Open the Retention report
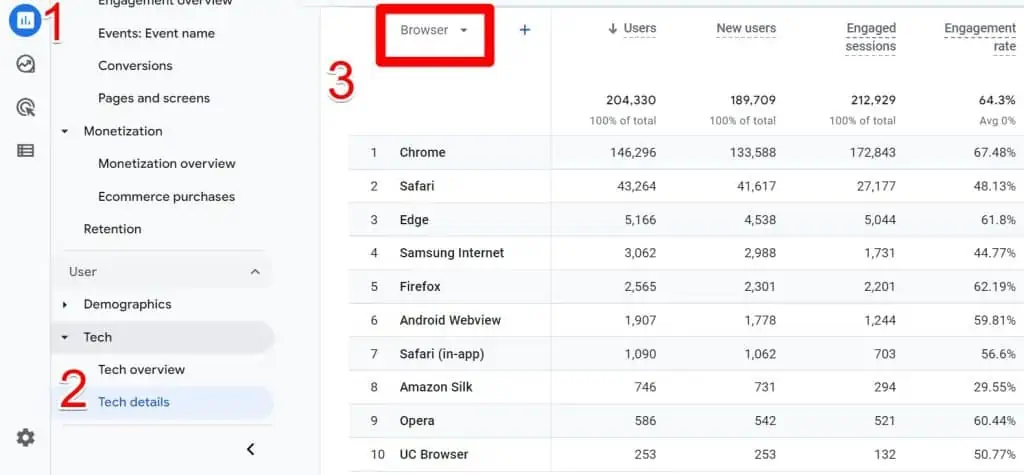Viewport: 1024px width, 475px height. tap(112, 229)
